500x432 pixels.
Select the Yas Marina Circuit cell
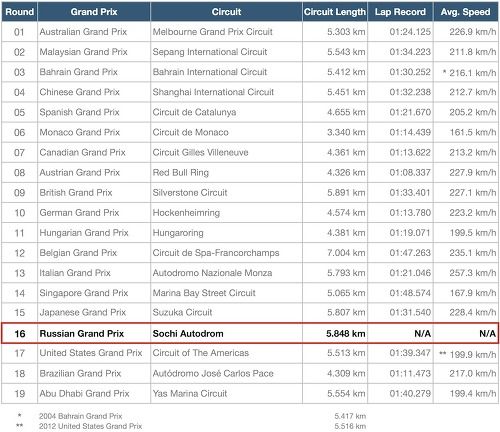pyautogui.click(x=226, y=393)
